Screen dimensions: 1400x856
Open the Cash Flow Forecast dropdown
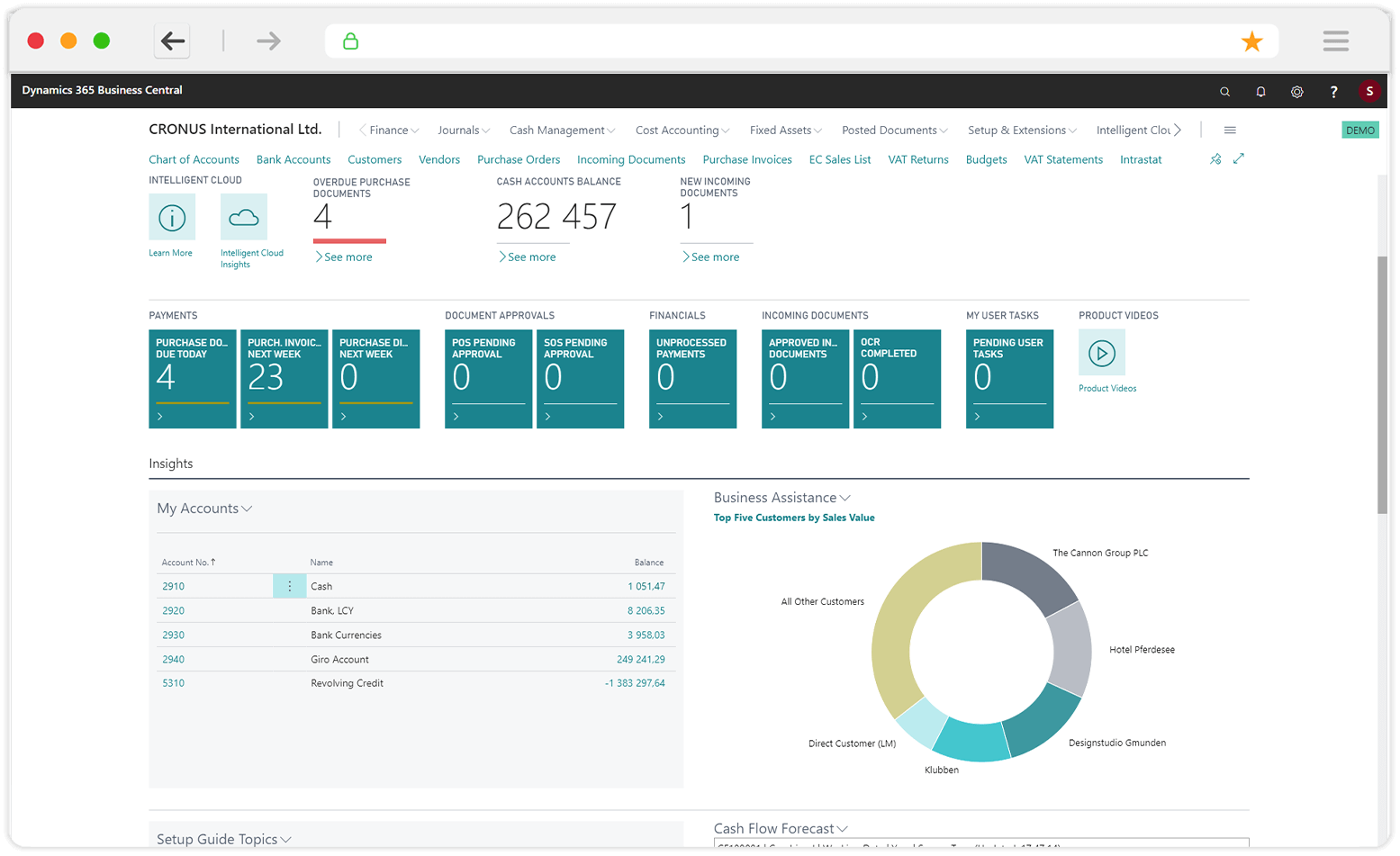(781, 829)
